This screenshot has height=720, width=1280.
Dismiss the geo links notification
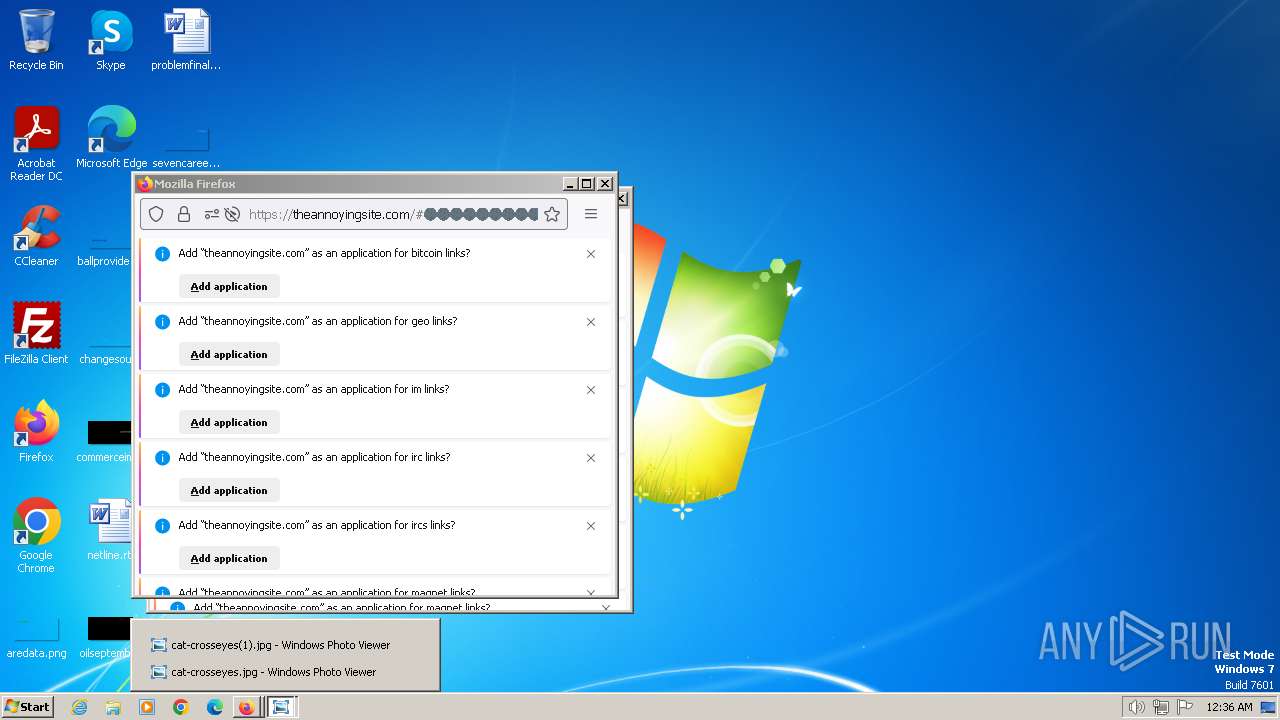tap(591, 322)
